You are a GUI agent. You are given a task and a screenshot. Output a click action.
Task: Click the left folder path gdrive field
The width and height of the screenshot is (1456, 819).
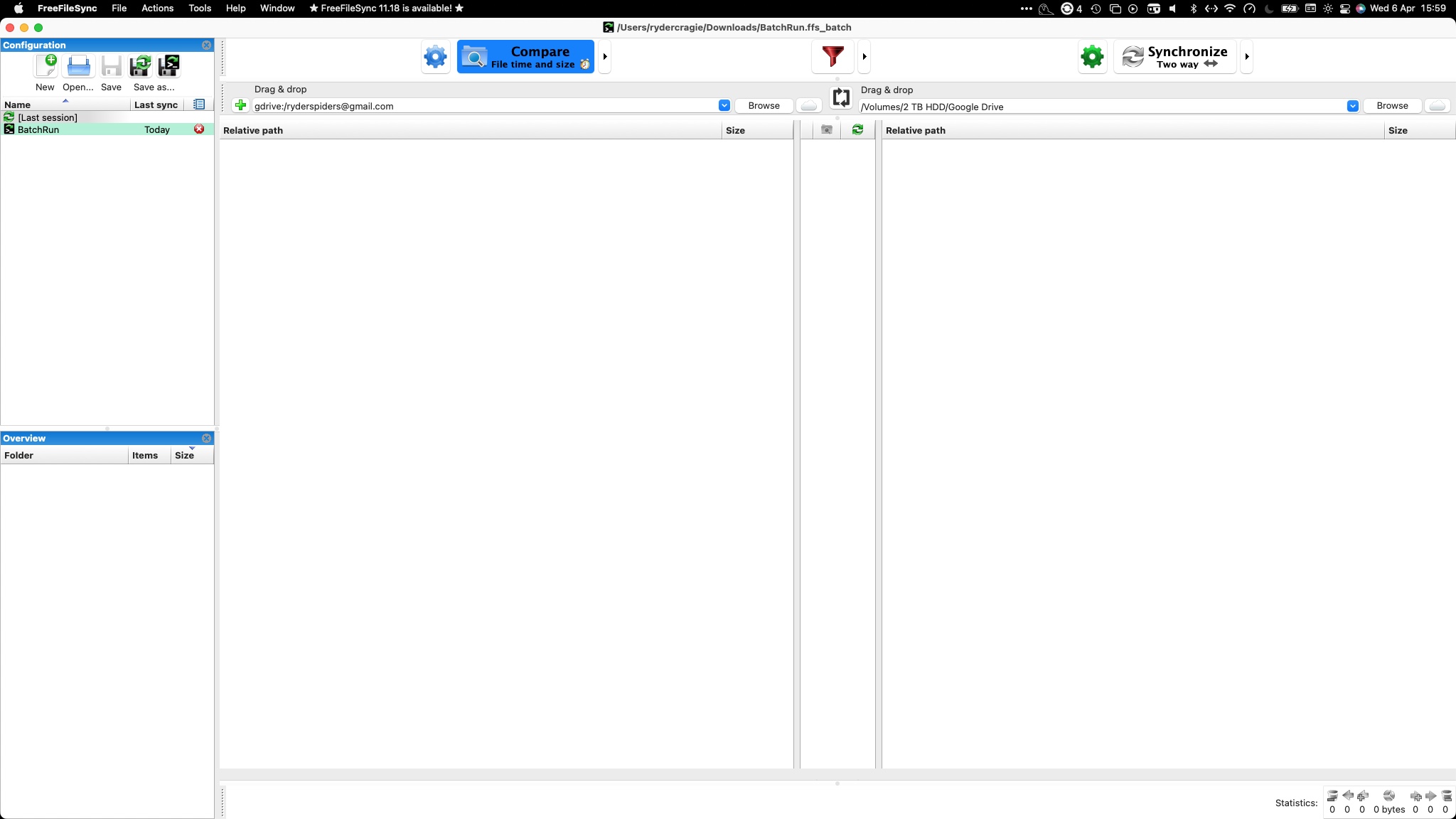point(485,106)
